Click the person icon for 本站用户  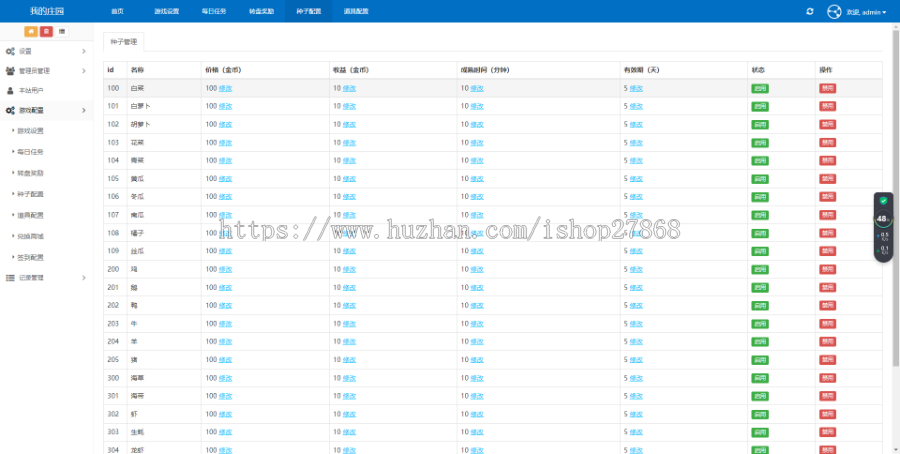point(10,91)
